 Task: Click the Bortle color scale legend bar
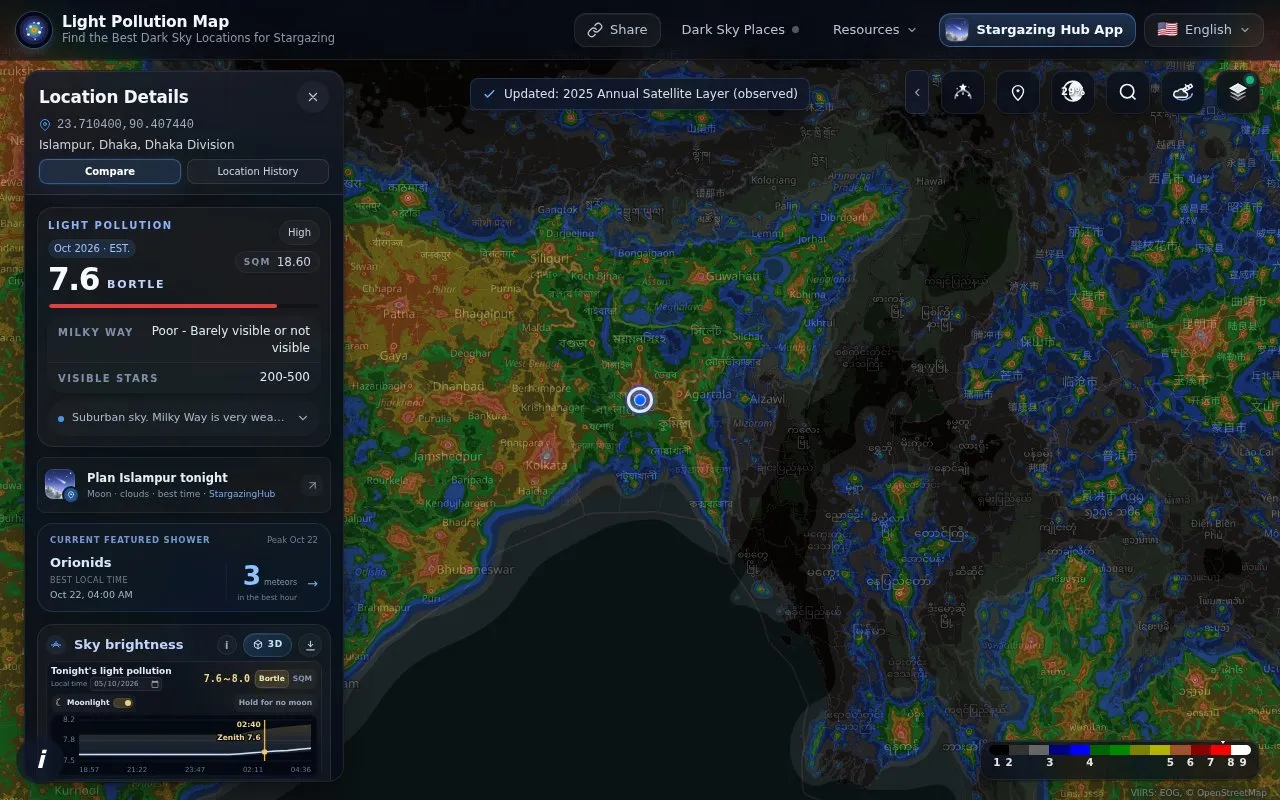(x=1120, y=749)
